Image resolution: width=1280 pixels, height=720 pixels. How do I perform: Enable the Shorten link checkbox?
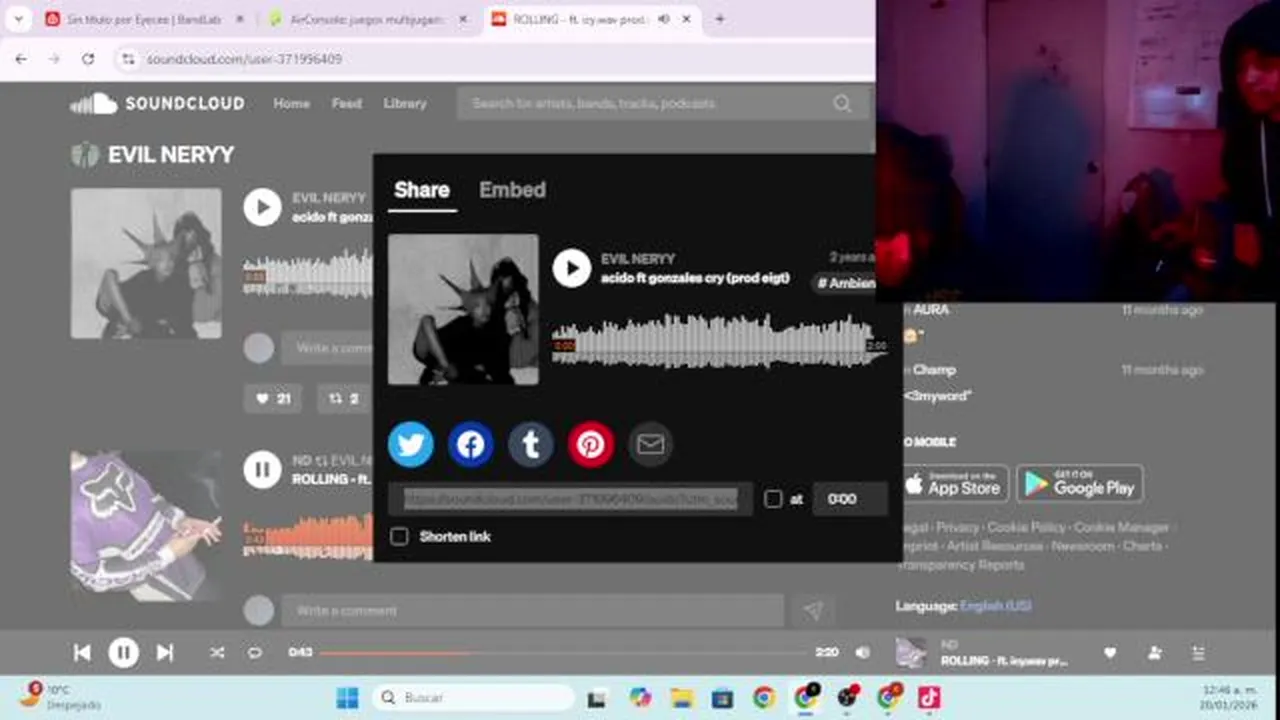click(x=399, y=536)
